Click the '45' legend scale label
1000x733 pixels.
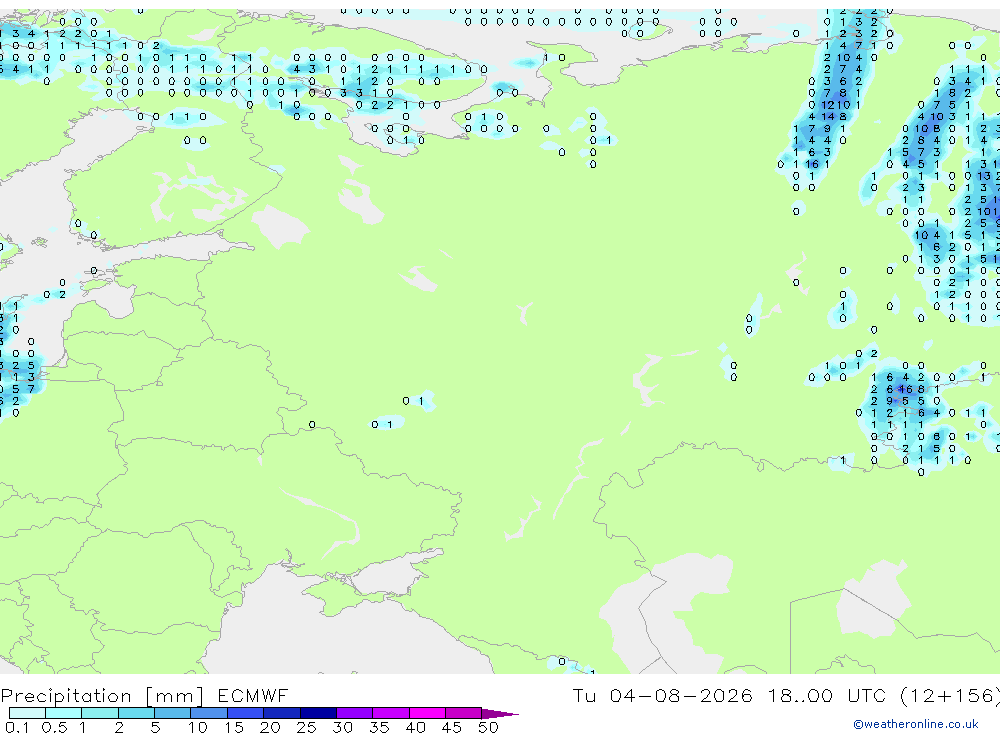452,727
